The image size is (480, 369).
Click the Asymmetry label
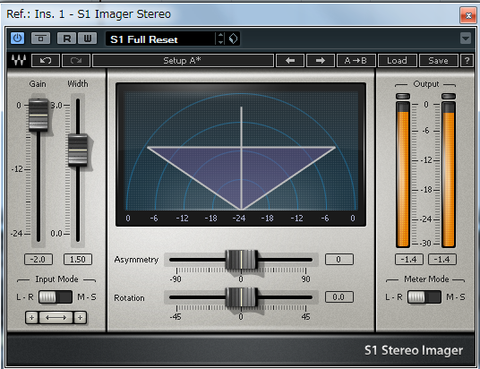[x=136, y=260]
